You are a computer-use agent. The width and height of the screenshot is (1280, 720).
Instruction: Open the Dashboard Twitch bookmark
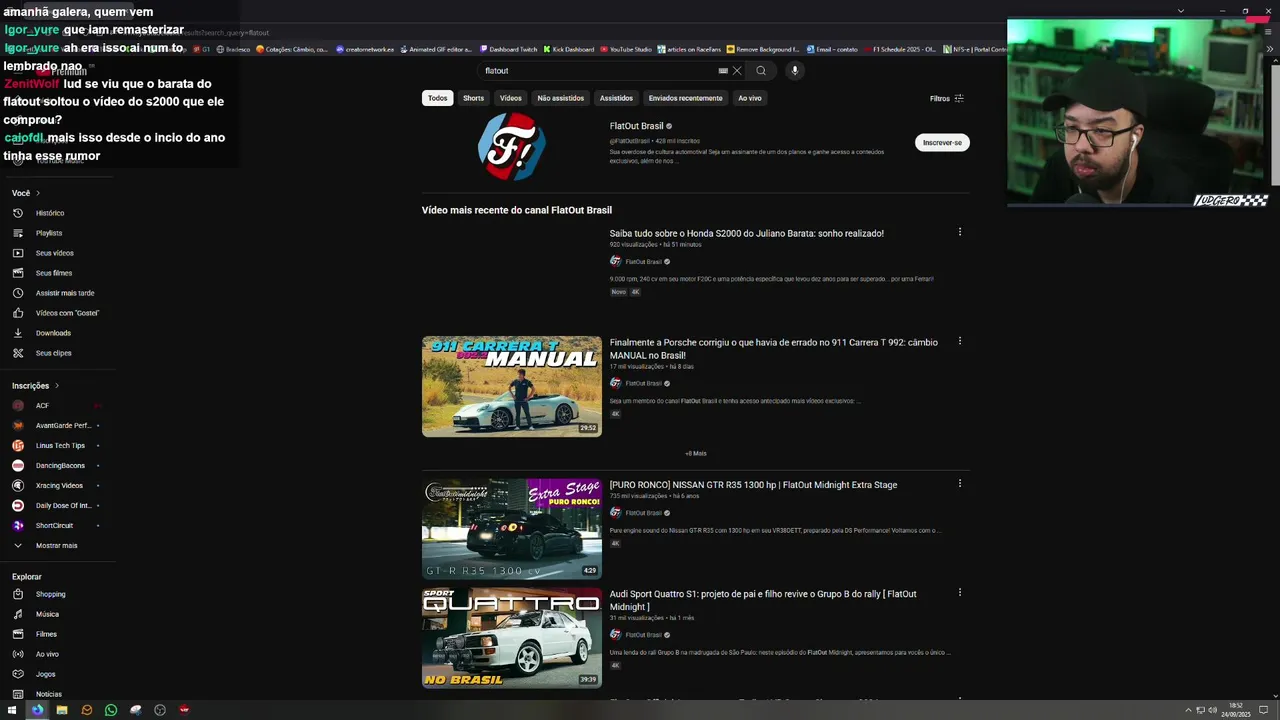click(x=509, y=49)
